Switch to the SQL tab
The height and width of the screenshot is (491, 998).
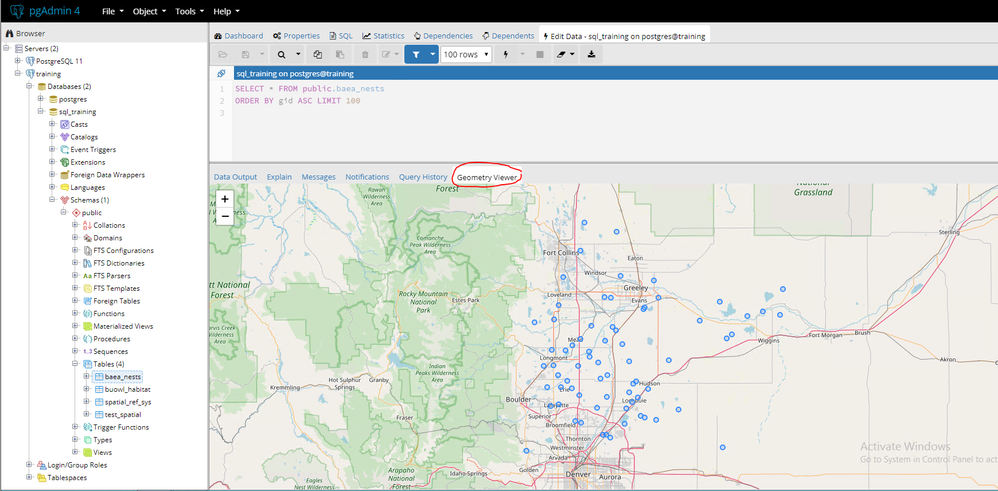pos(341,36)
